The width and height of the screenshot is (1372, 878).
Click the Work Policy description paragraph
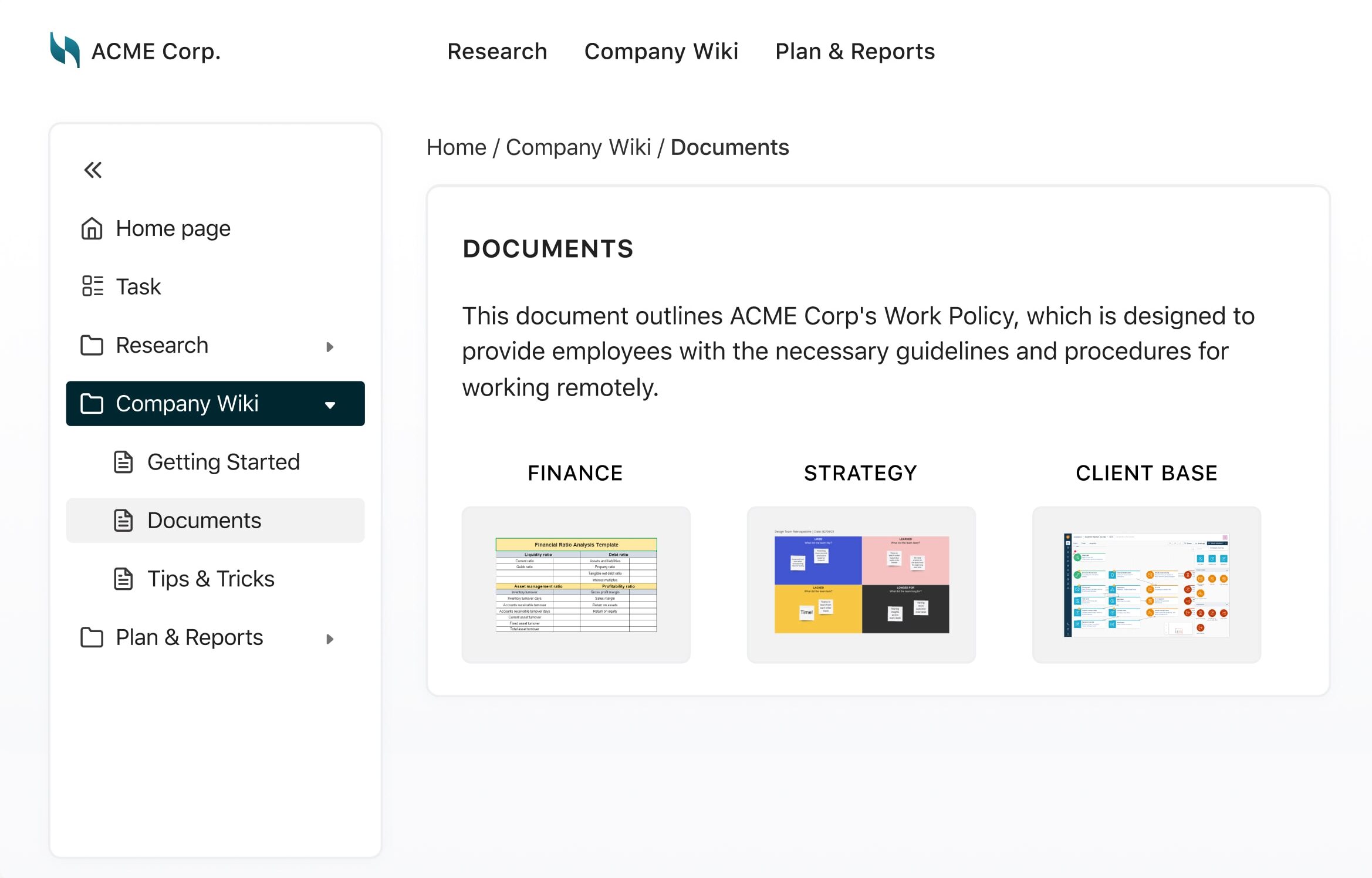pos(858,352)
